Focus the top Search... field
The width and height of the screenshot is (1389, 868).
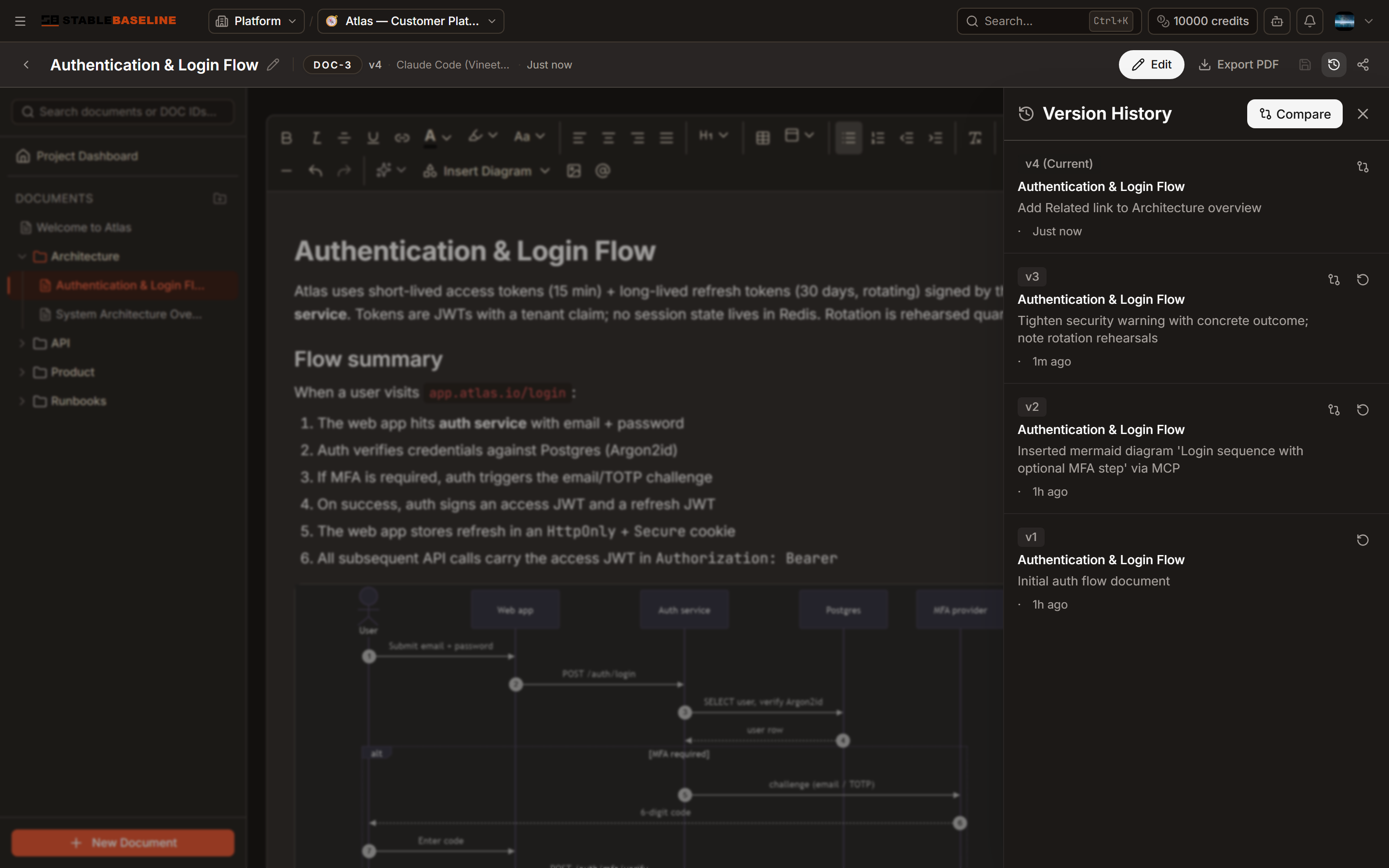[x=1049, y=21]
